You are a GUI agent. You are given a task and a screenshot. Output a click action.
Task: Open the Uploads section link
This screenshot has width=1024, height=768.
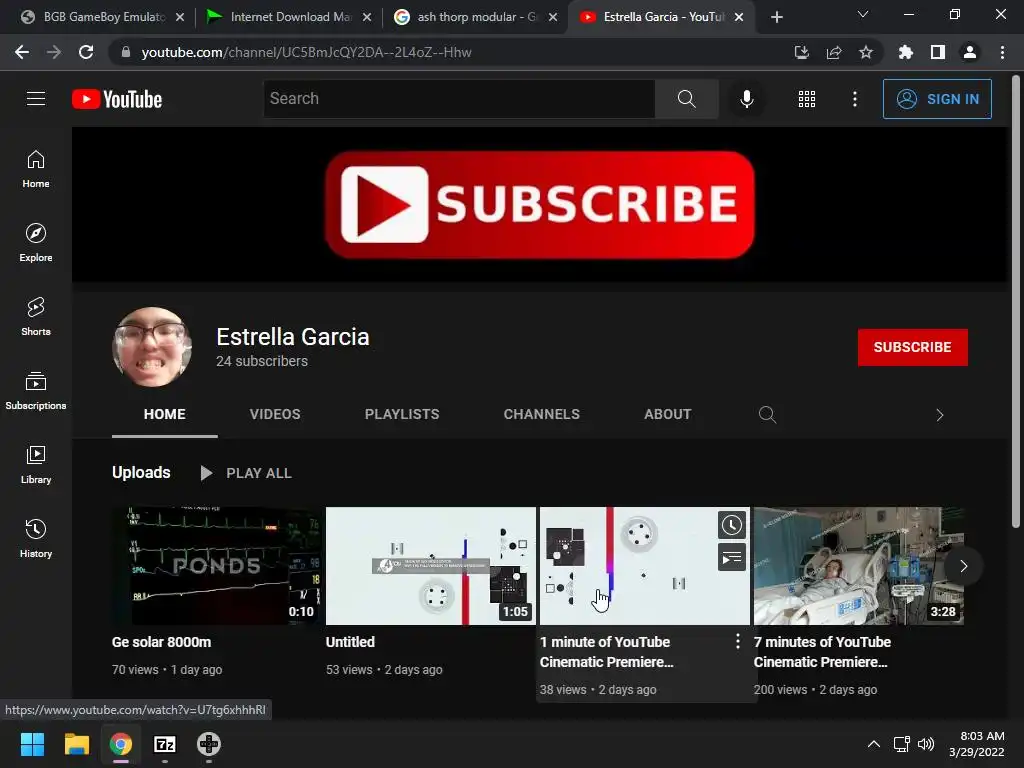[141, 472]
